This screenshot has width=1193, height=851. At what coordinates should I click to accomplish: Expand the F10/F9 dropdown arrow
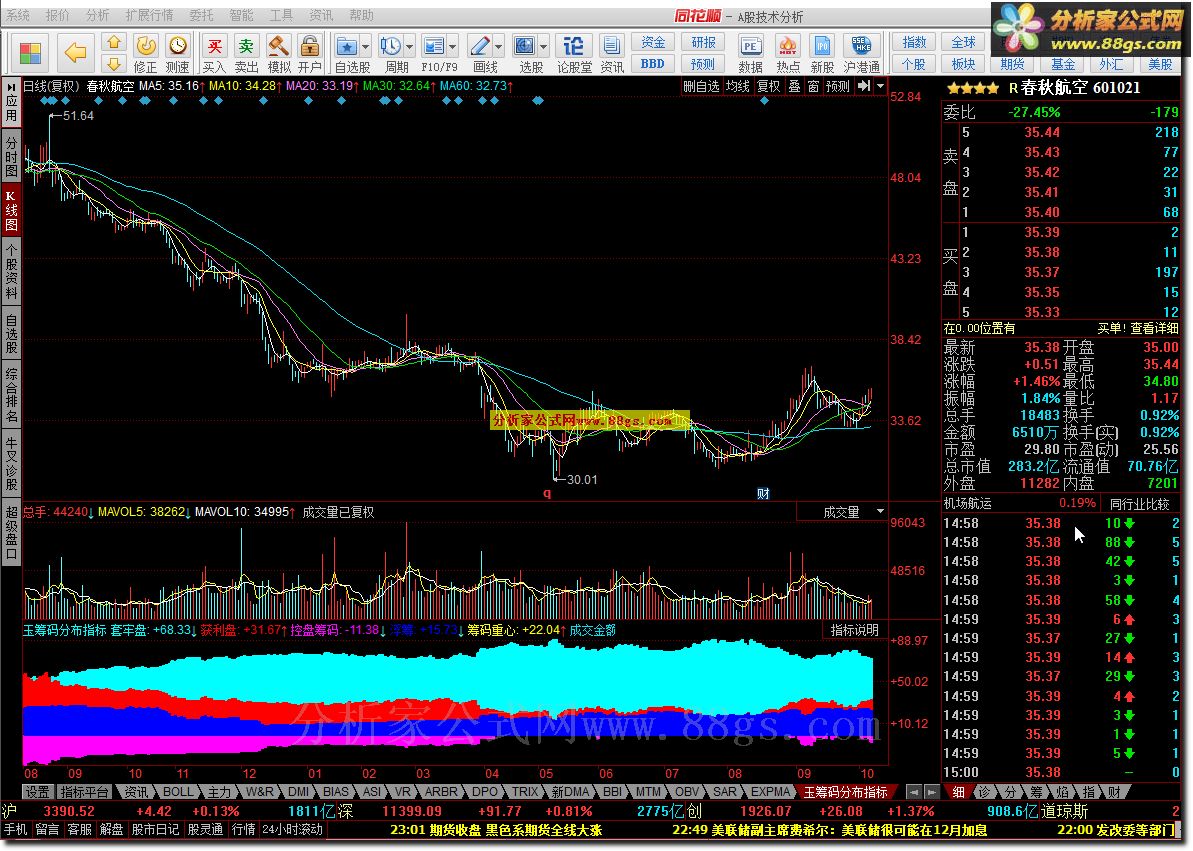[x=453, y=46]
